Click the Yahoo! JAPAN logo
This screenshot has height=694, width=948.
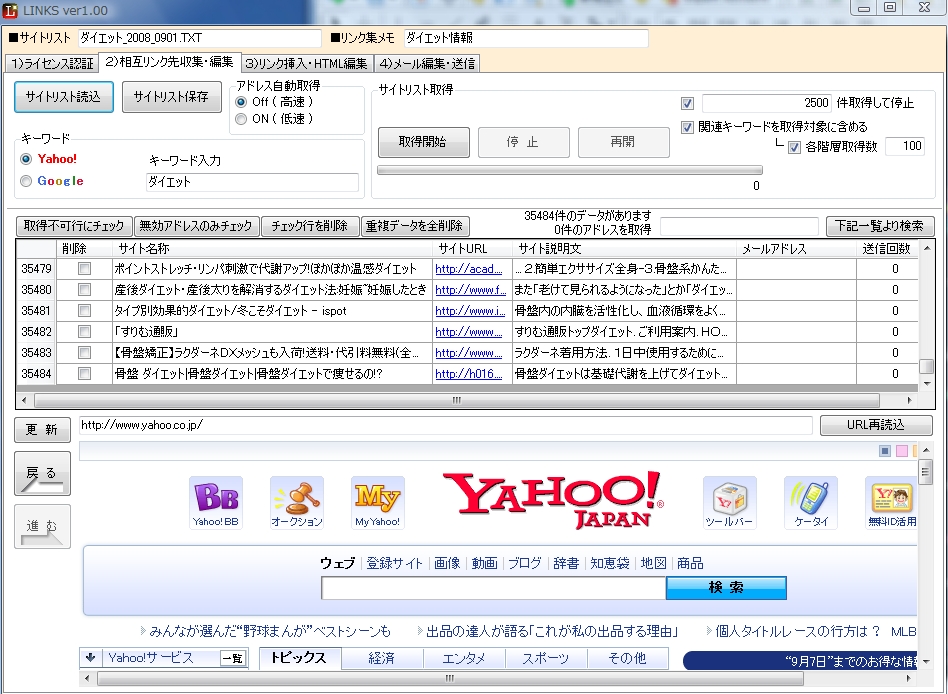(553, 500)
